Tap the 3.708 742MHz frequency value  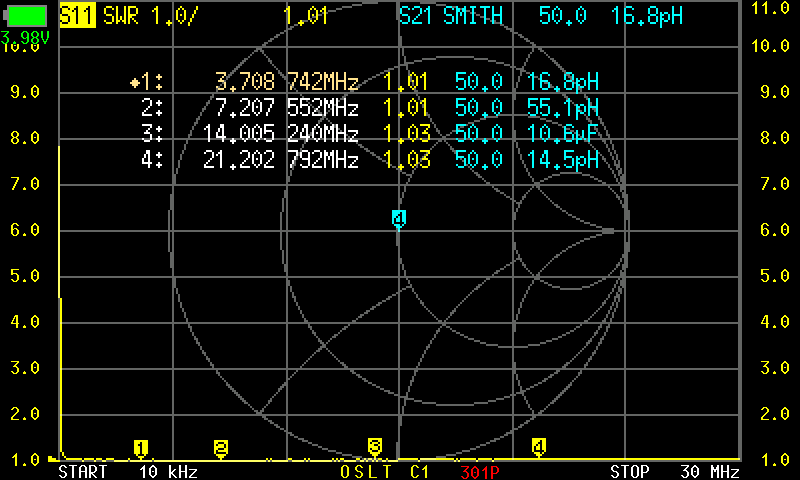point(287,82)
